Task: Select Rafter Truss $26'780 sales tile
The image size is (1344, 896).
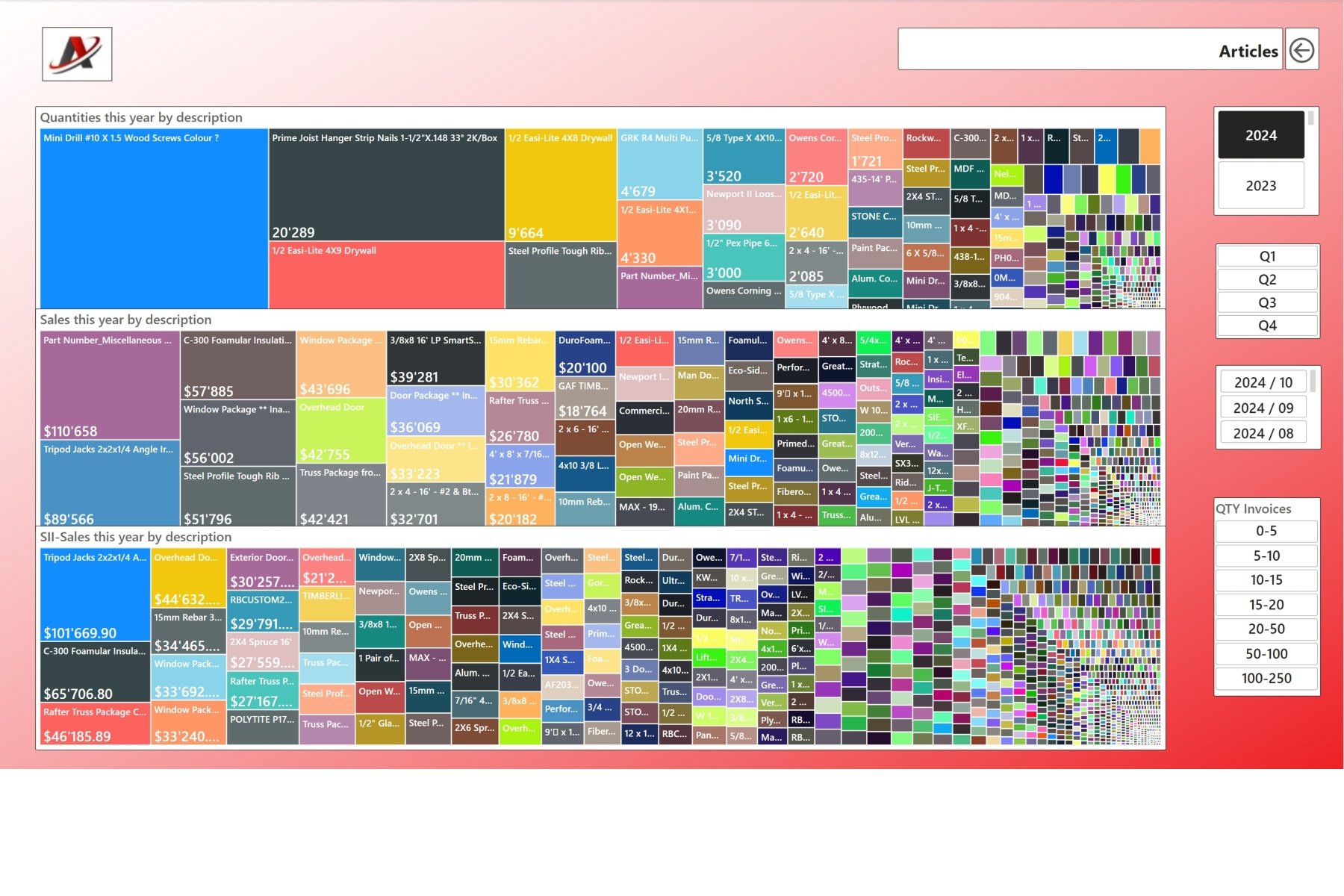Action: (520, 418)
